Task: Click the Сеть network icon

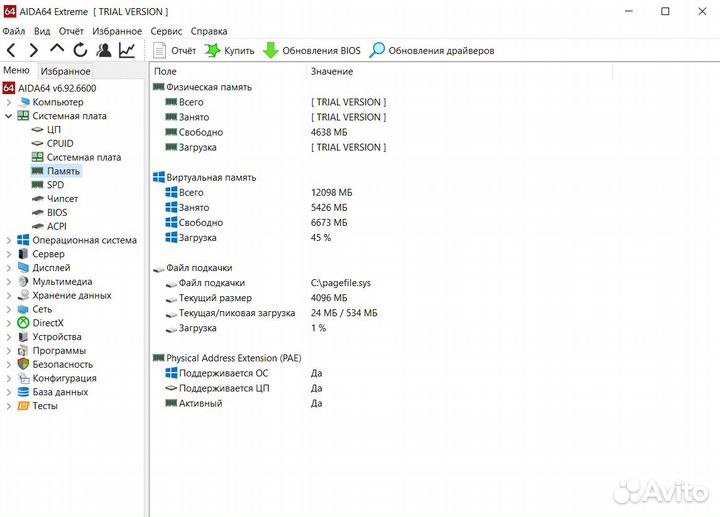Action: [x=23, y=309]
